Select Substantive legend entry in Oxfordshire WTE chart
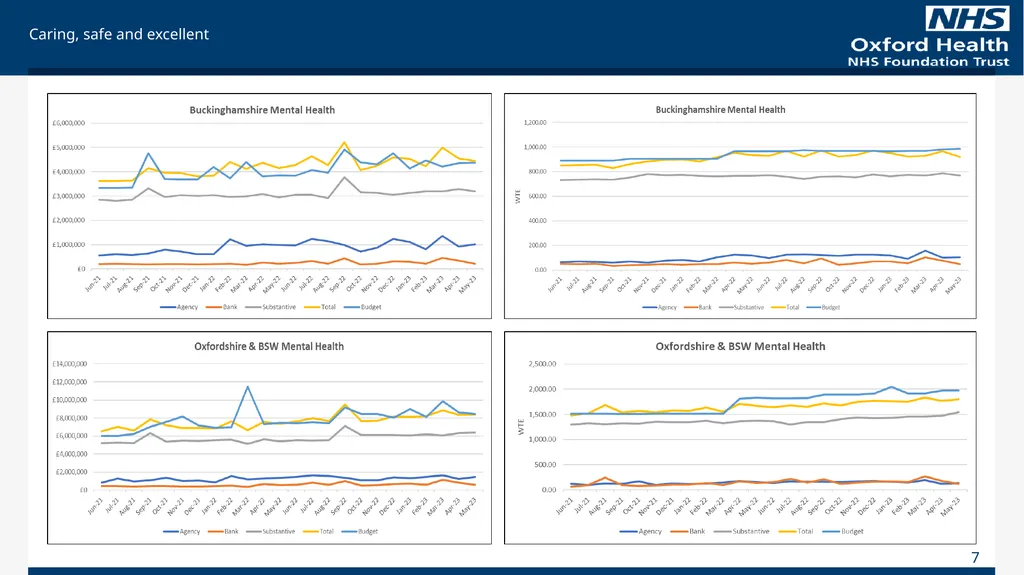Viewport: 1024px width, 575px height. 741,532
